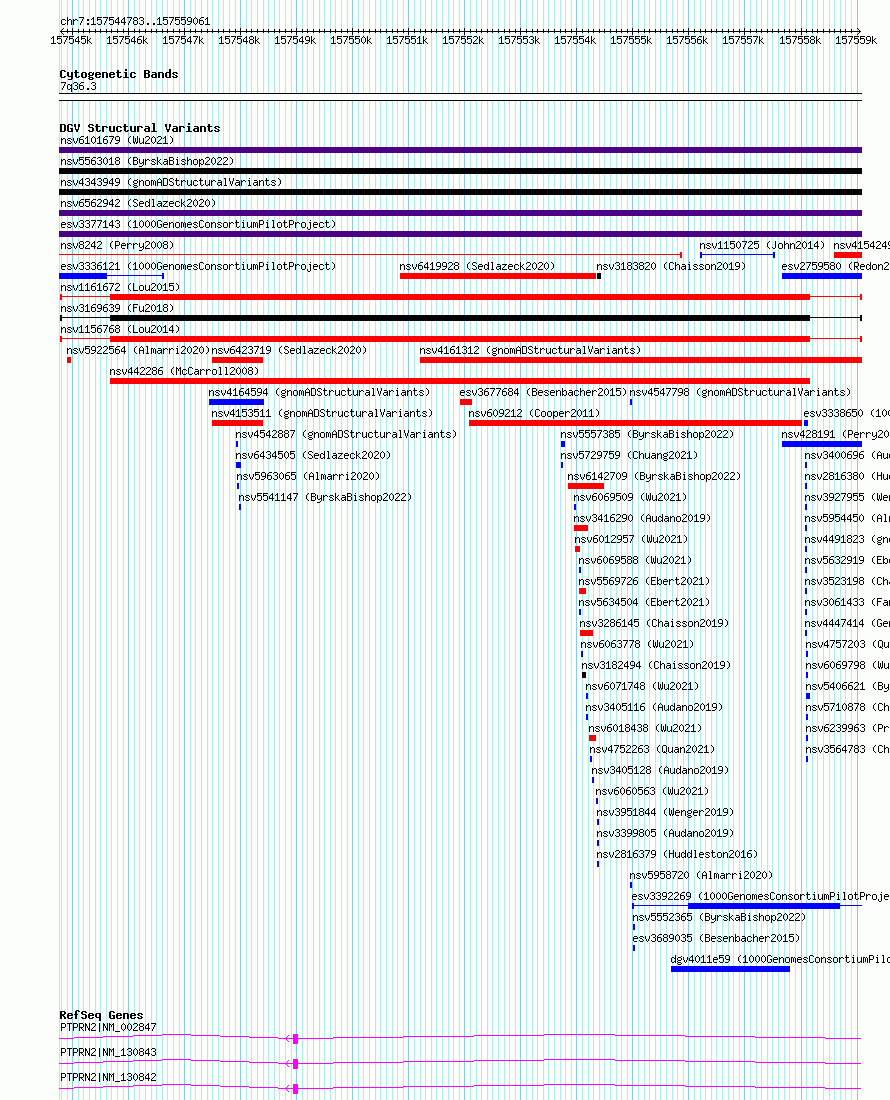The image size is (890, 1100).
Task: Open the nsv6069588 (Wu2021) label
Action: (x=635, y=561)
